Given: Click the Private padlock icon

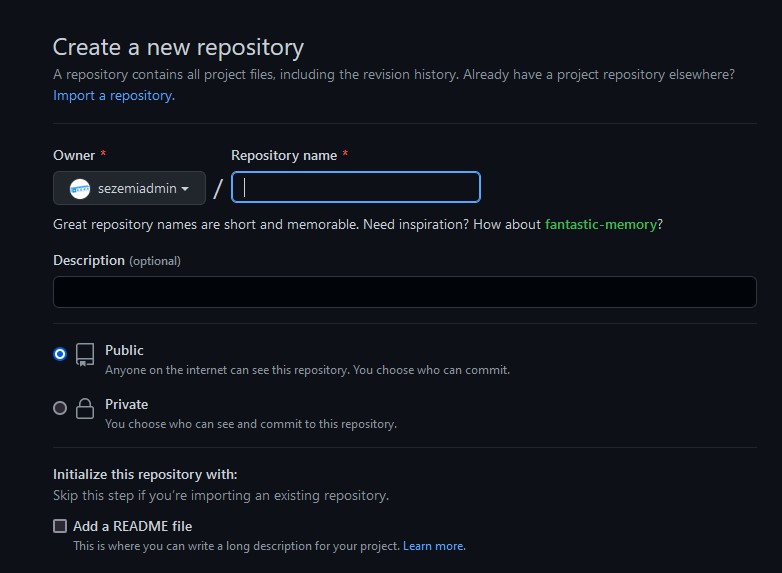Looking at the screenshot, I should [x=85, y=408].
